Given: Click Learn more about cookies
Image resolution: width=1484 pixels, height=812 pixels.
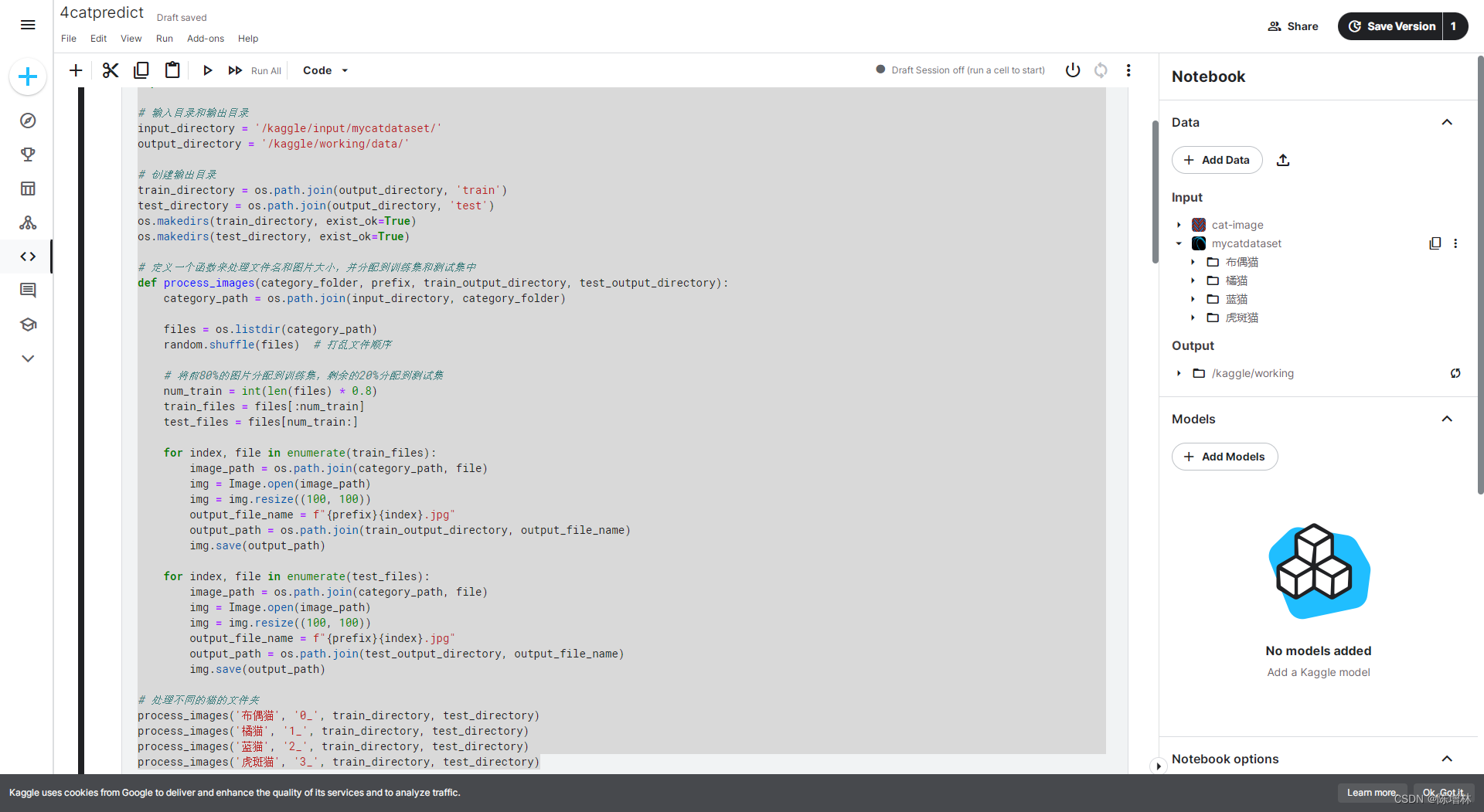Looking at the screenshot, I should [x=1371, y=793].
